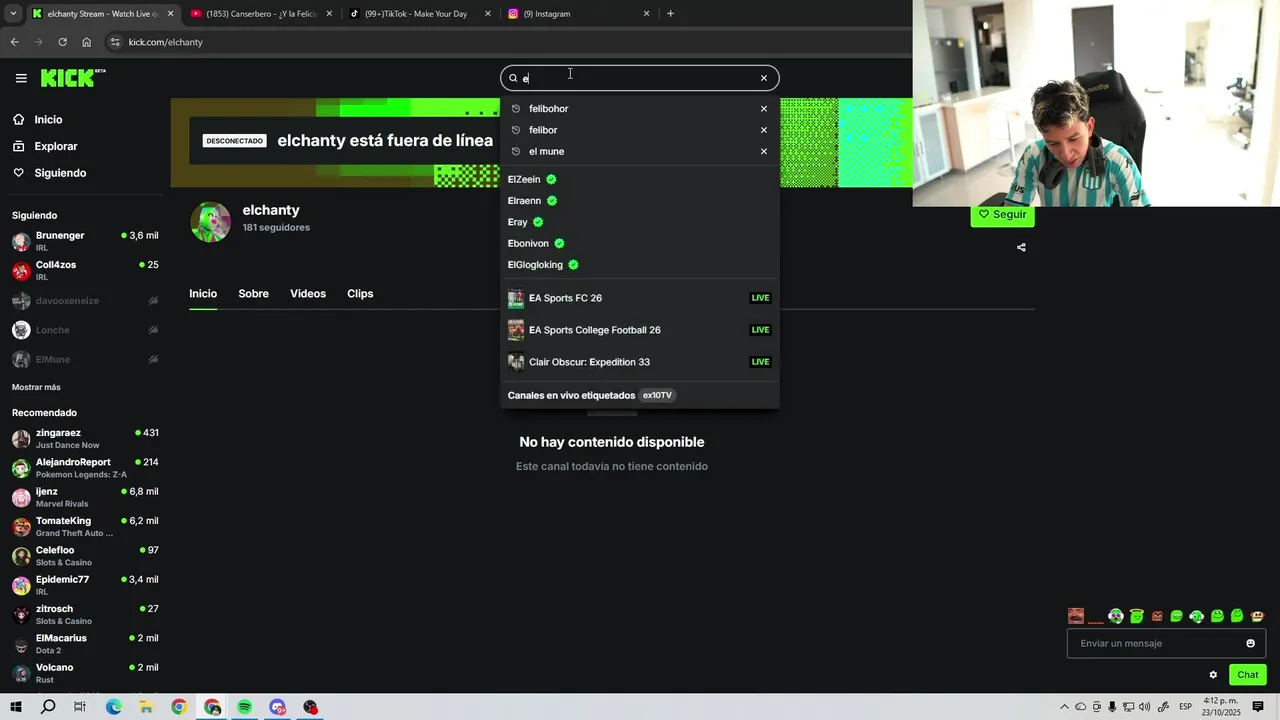
Task: Open recommended channel zingaraez
Action: tap(85, 439)
